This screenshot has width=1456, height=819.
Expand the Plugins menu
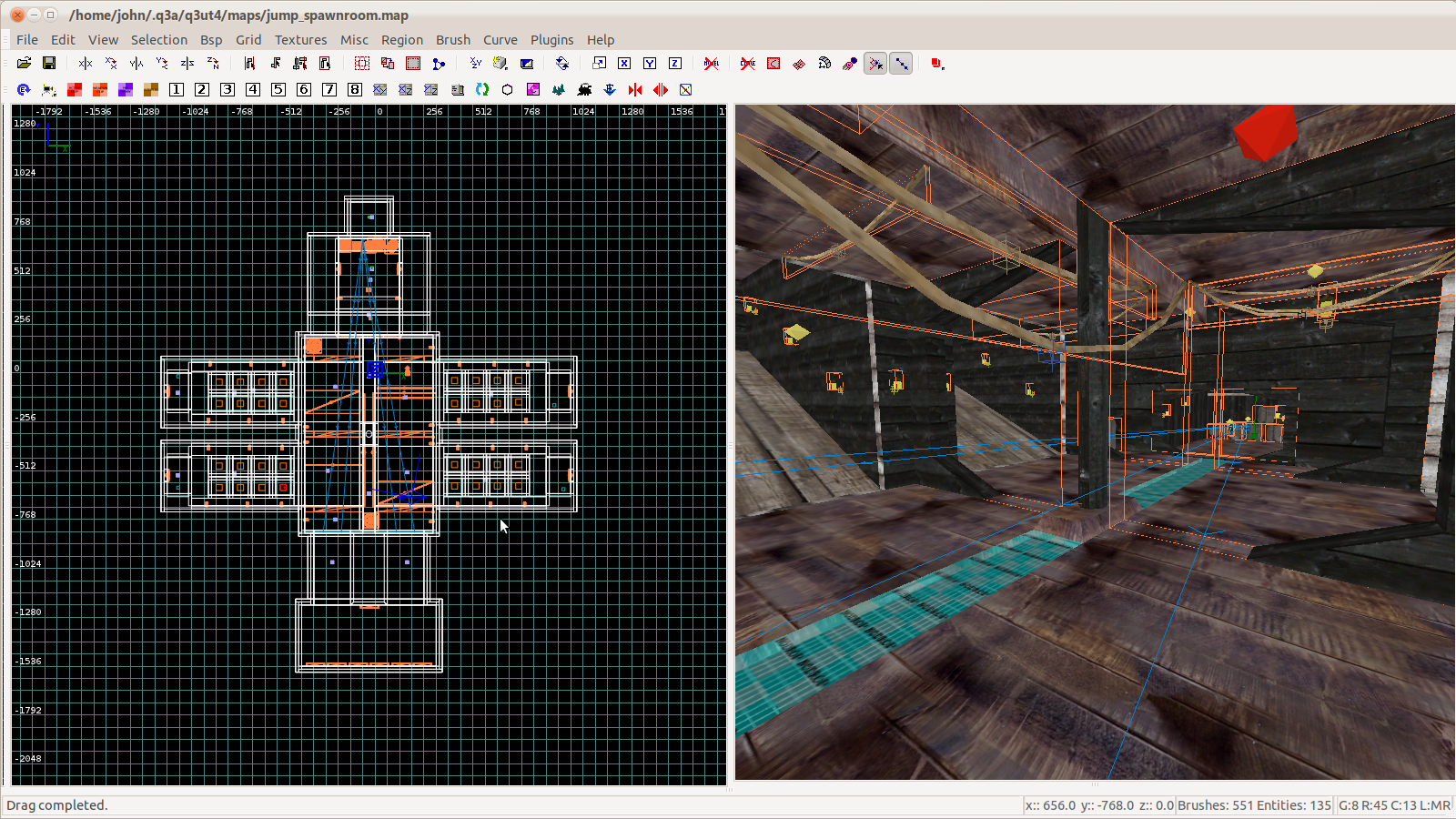click(551, 40)
